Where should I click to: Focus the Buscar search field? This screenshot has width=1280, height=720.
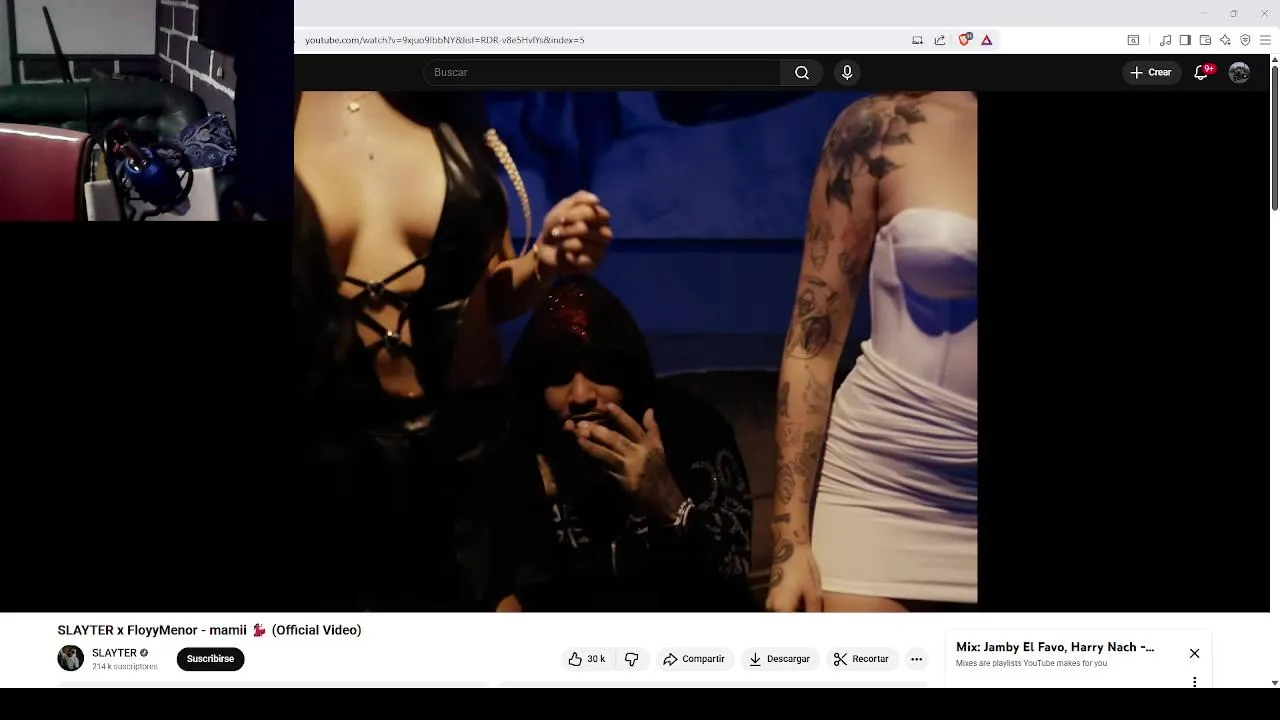[602, 72]
